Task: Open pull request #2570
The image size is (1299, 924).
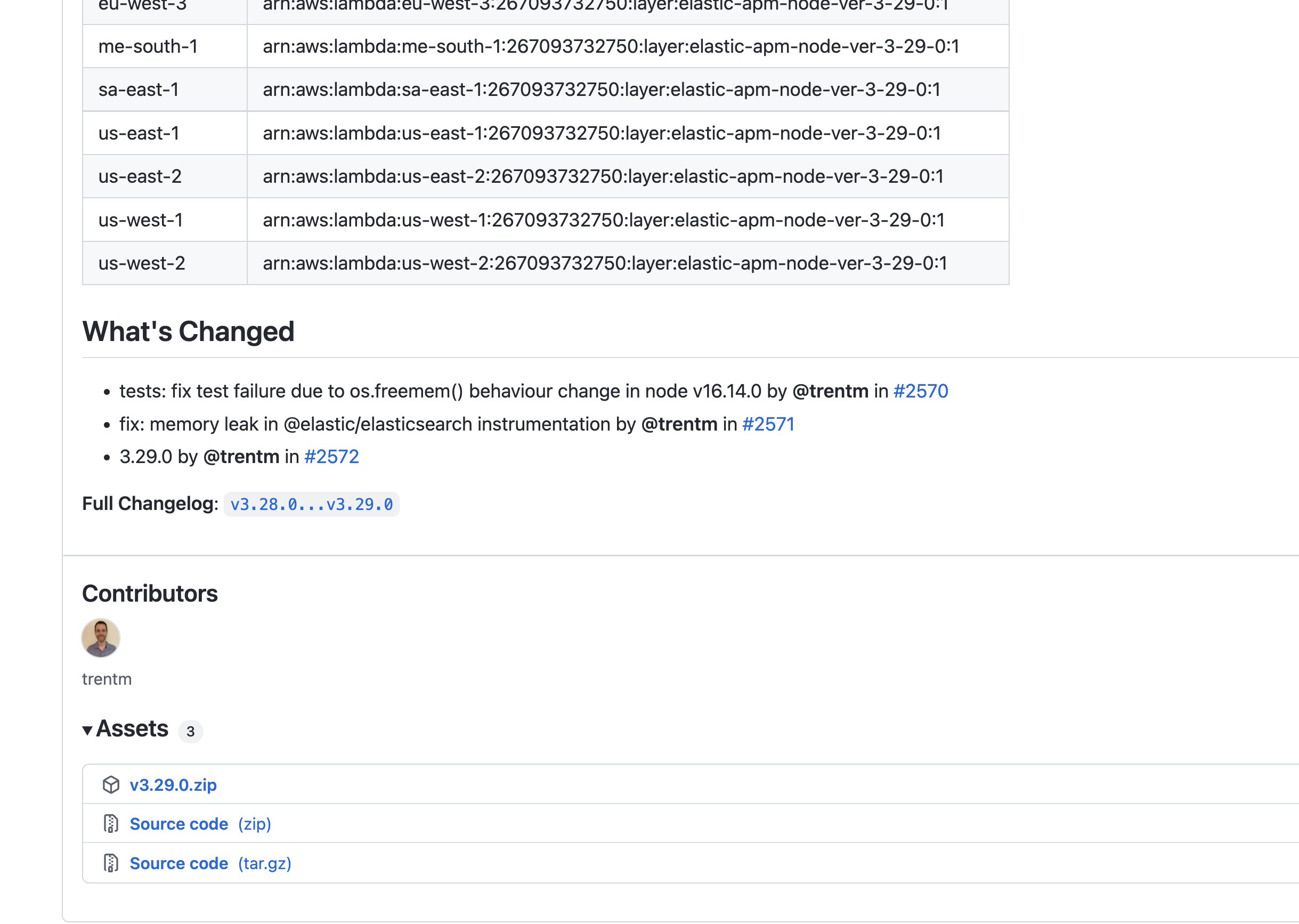Action: pos(920,392)
